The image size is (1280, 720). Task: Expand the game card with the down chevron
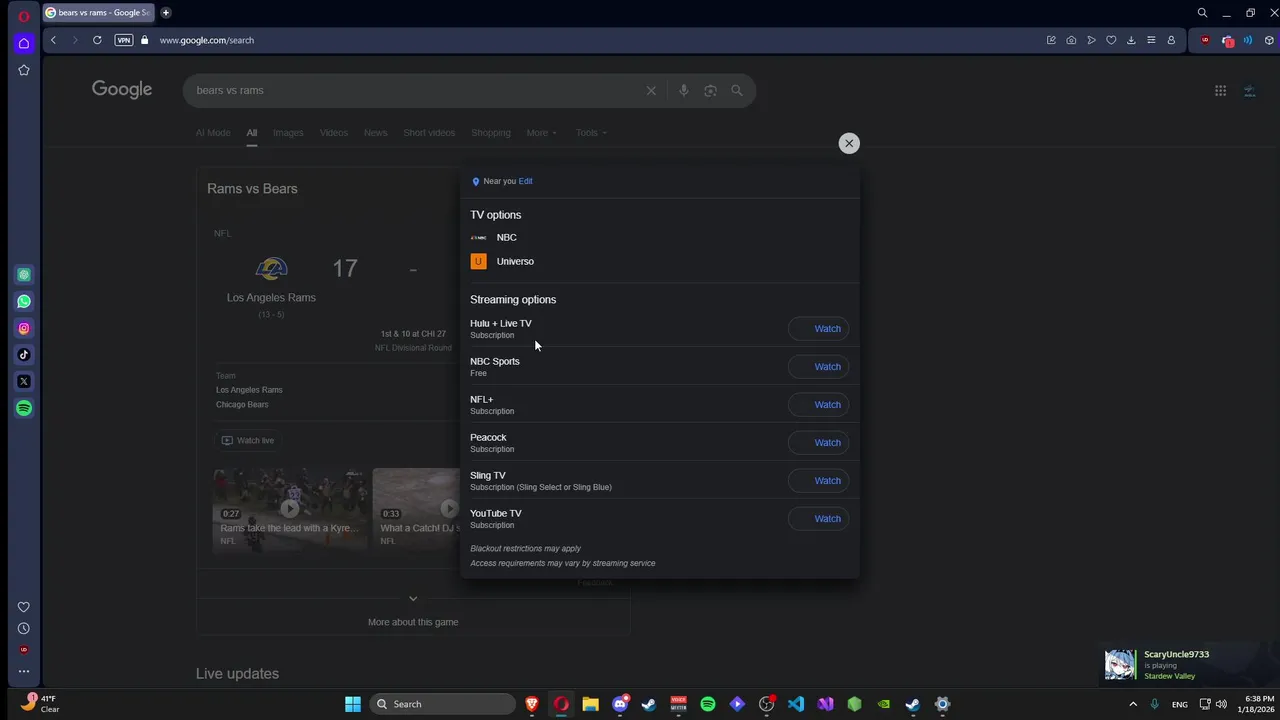pos(413,598)
